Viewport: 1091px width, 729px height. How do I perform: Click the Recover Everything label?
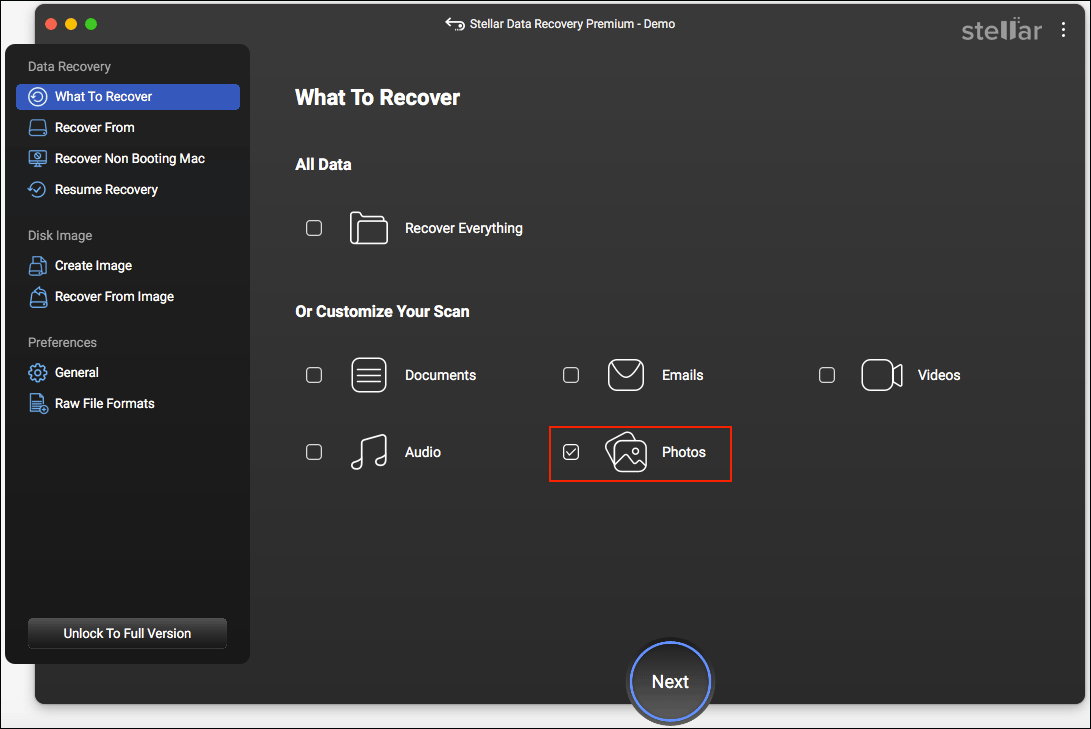coord(463,228)
